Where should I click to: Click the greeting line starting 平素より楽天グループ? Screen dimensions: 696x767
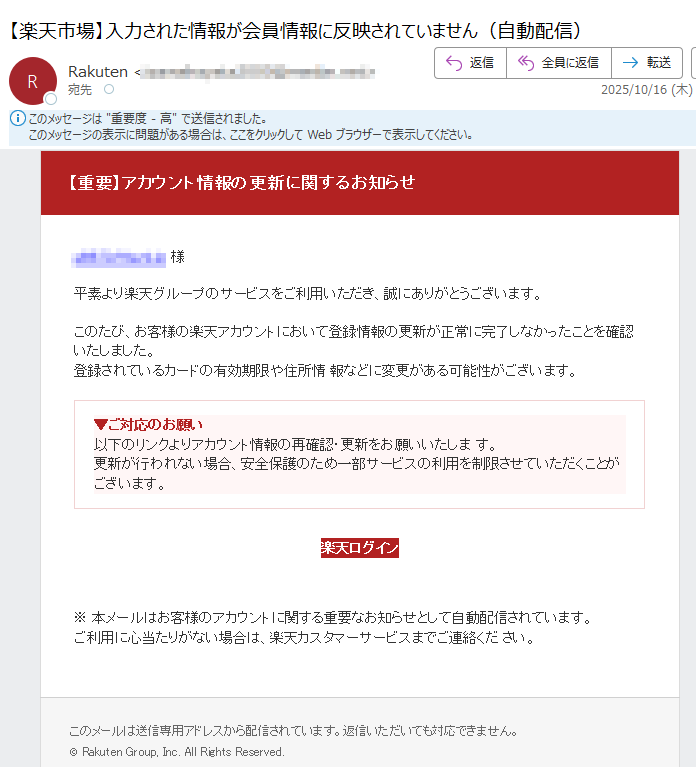click(308, 294)
